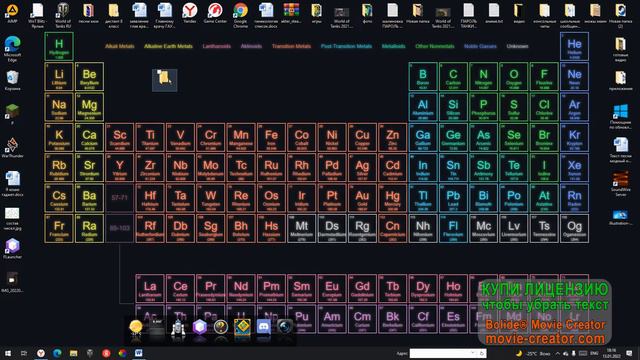Click the question mark icon in the dock
The width and height of the screenshot is (640, 360).
coord(221,327)
